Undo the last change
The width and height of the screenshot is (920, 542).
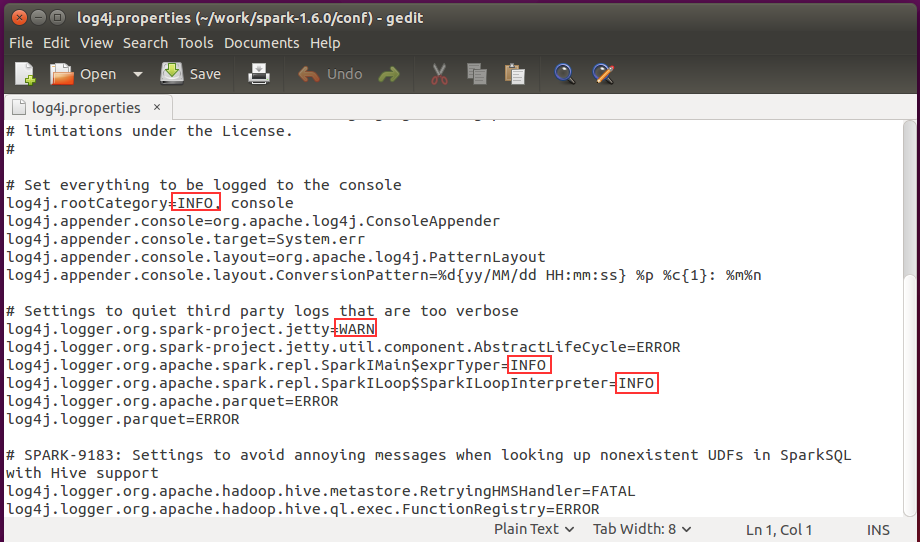coord(330,74)
